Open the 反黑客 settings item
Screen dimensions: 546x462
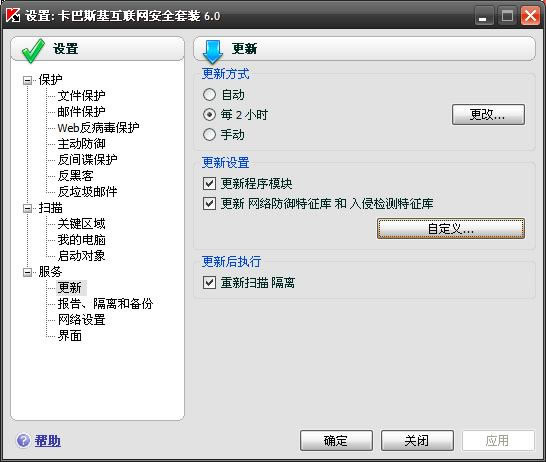click(76, 175)
